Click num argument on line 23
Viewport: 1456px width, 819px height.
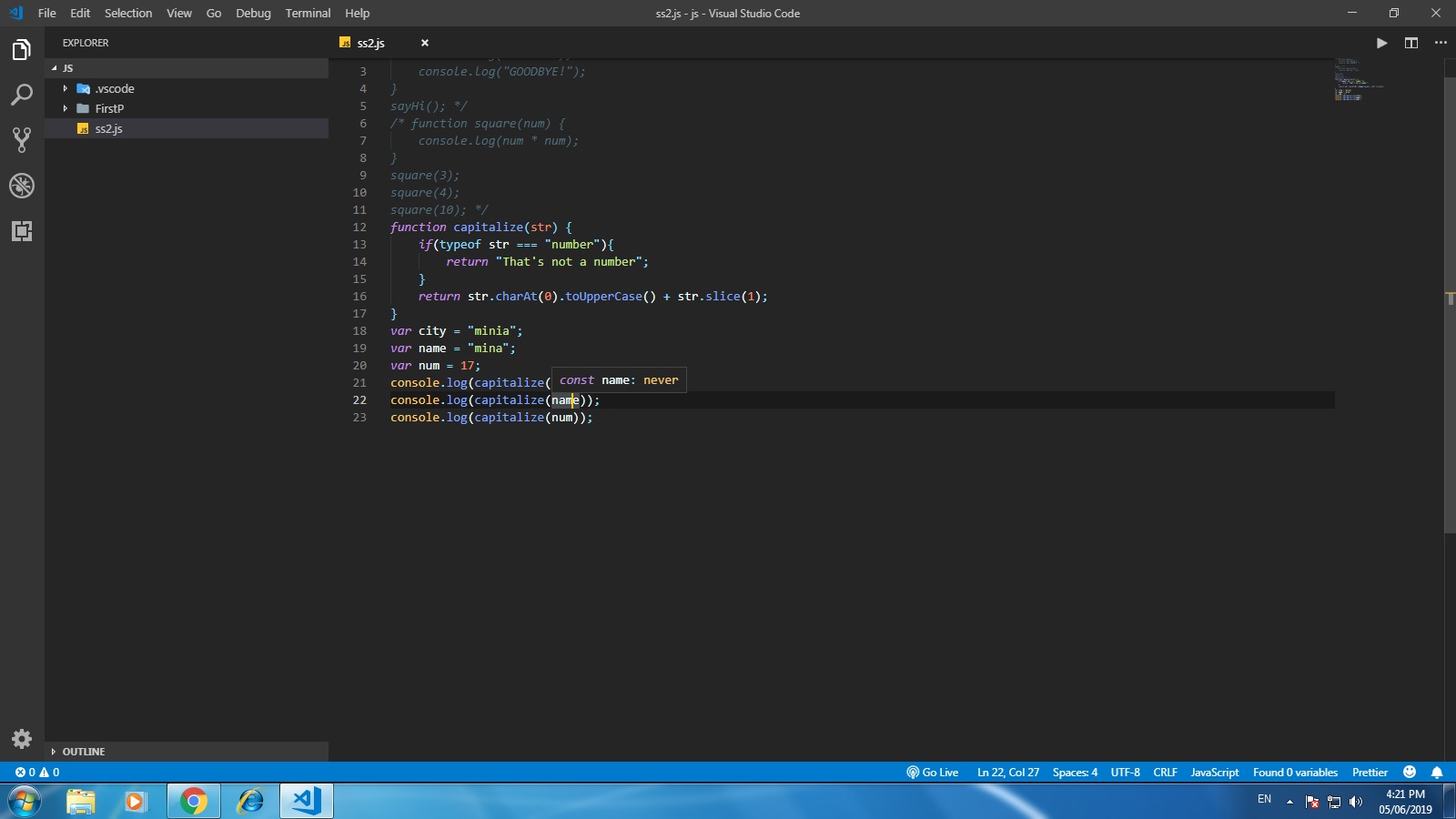[562, 418]
